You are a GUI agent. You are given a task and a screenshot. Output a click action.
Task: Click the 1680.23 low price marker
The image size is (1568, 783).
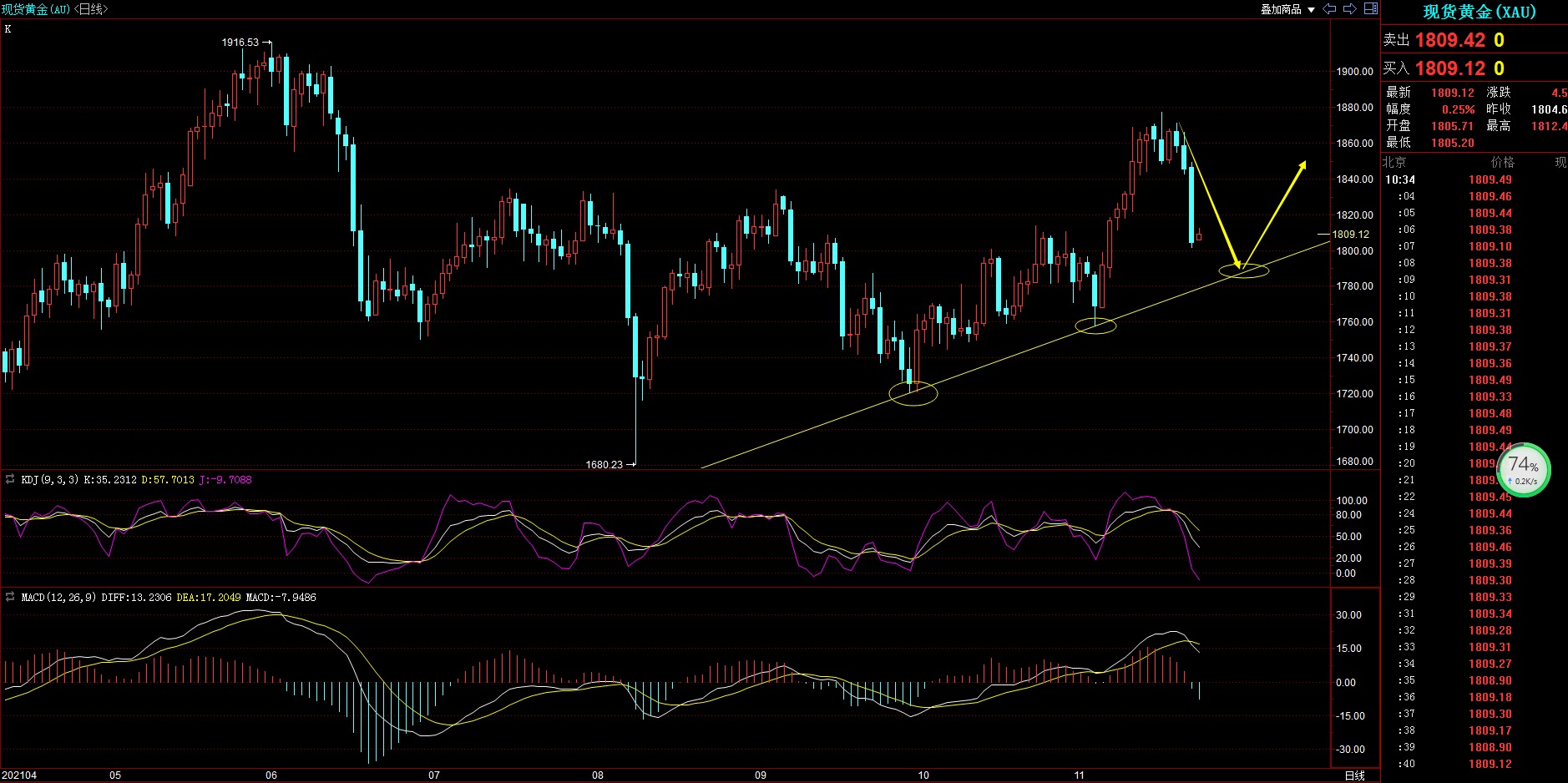tap(604, 465)
